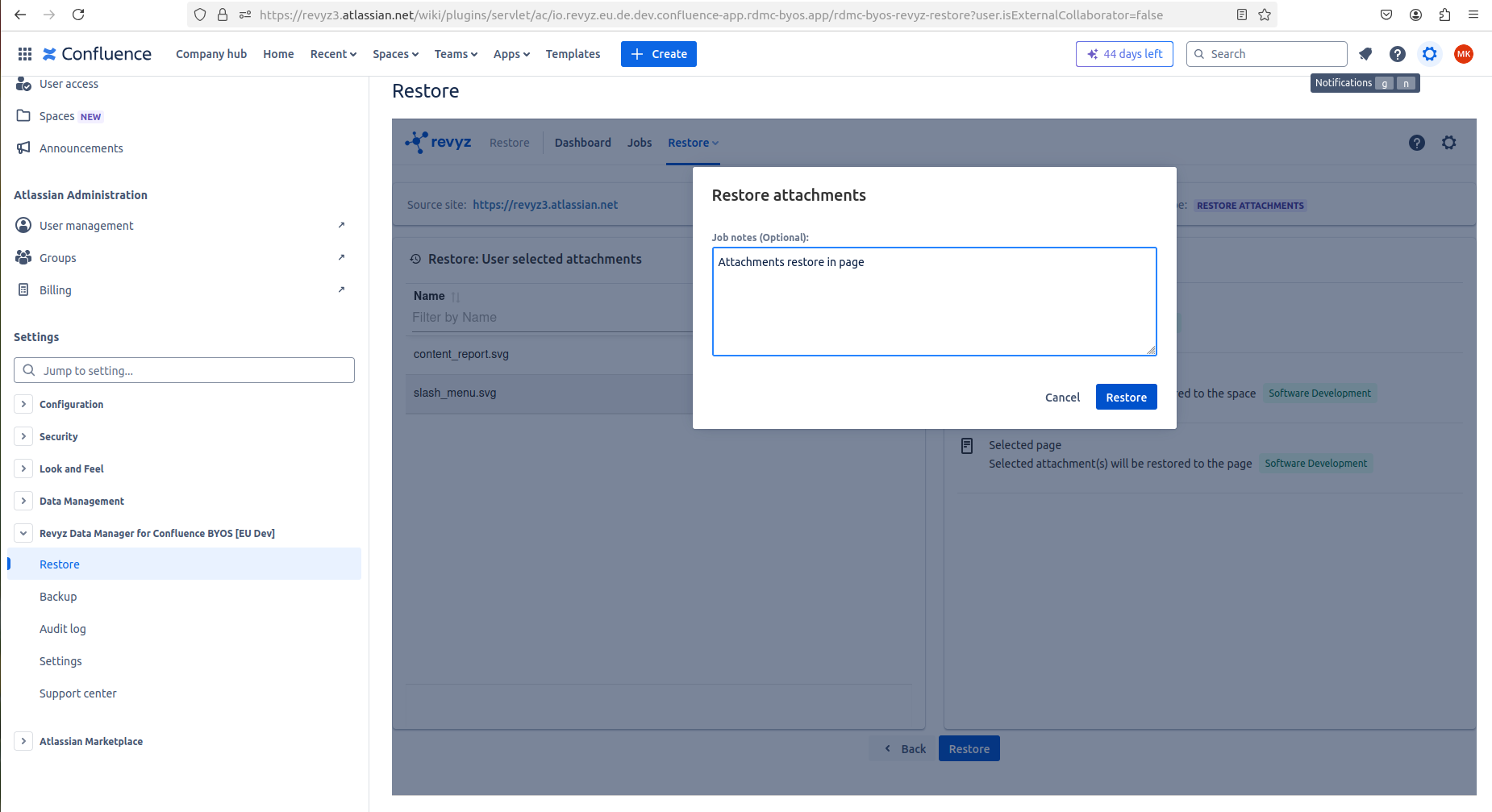
Task: Open the Spaces dropdown menu
Action: point(395,54)
